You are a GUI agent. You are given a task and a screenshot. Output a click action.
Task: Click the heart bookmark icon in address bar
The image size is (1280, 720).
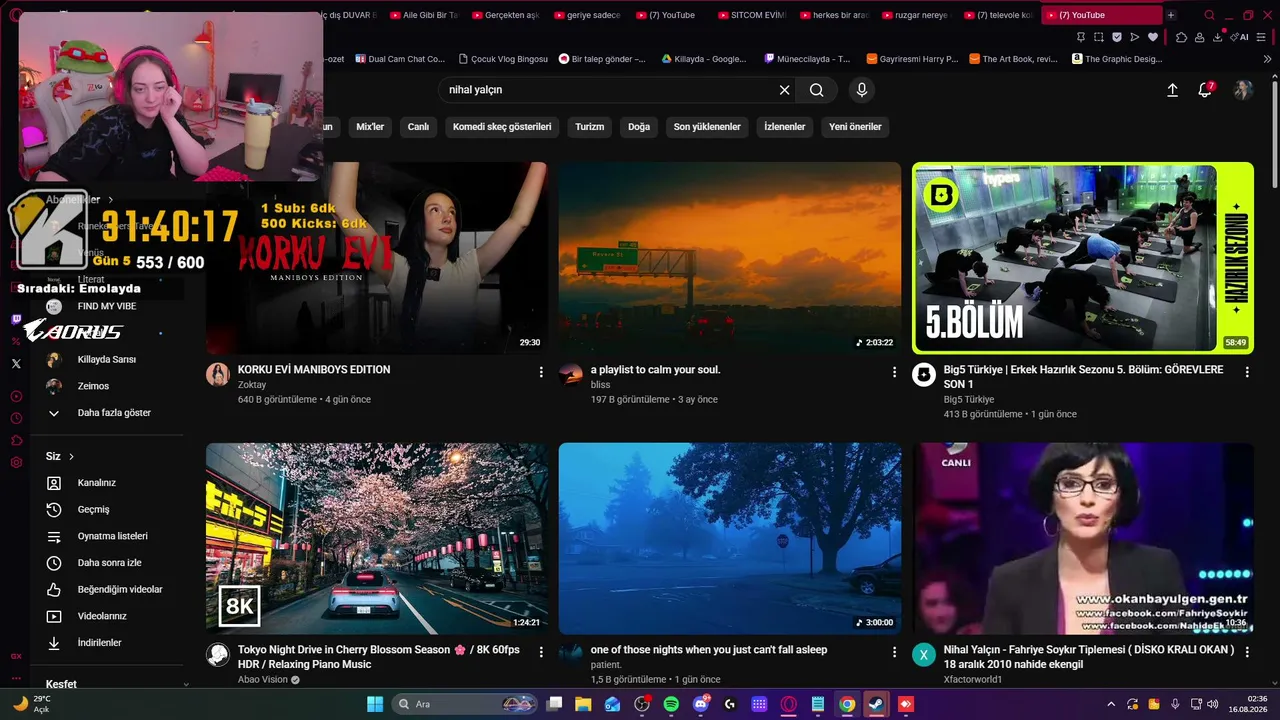pyautogui.click(x=1153, y=37)
